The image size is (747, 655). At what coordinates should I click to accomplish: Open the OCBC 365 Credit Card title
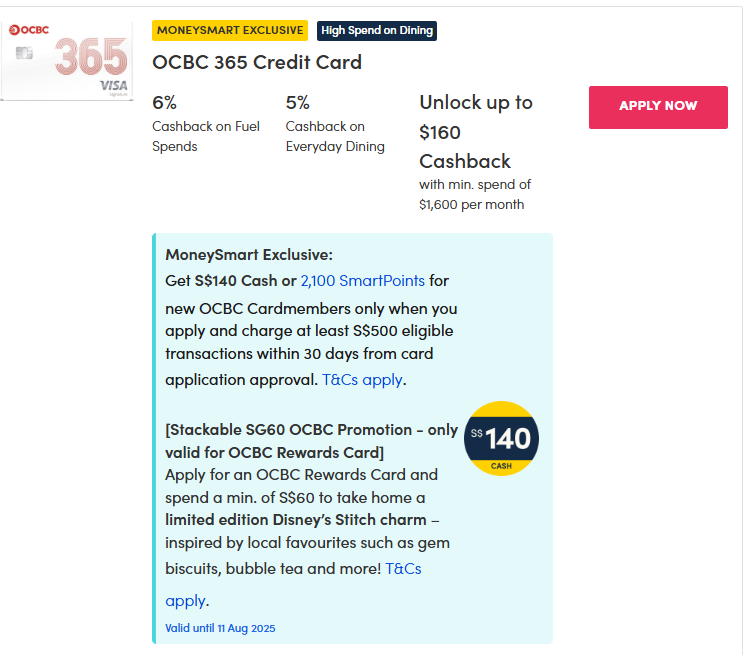click(257, 62)
